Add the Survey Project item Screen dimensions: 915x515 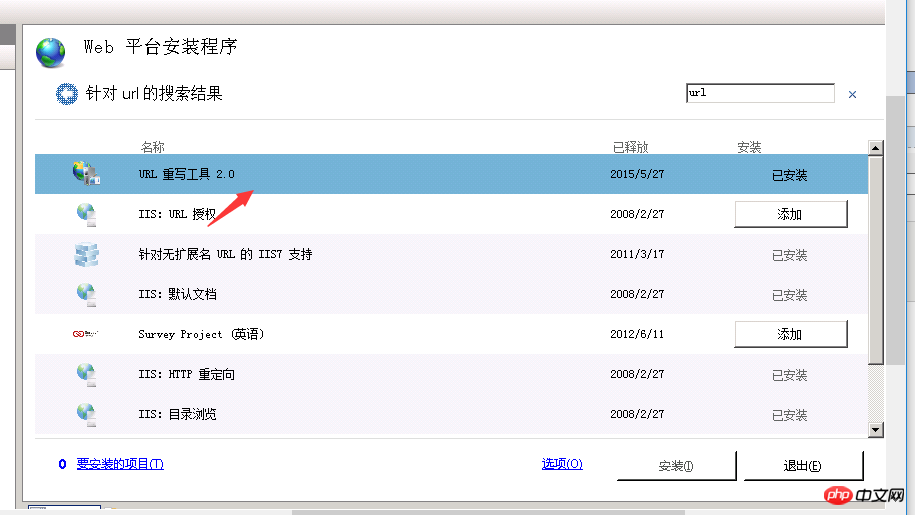coord(791,334)
